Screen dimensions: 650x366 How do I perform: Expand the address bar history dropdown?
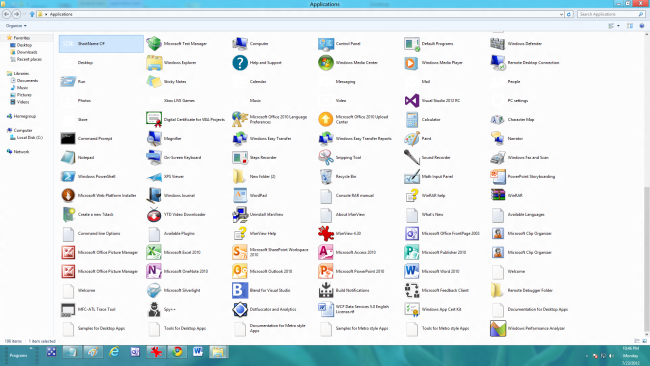point(561,14)
